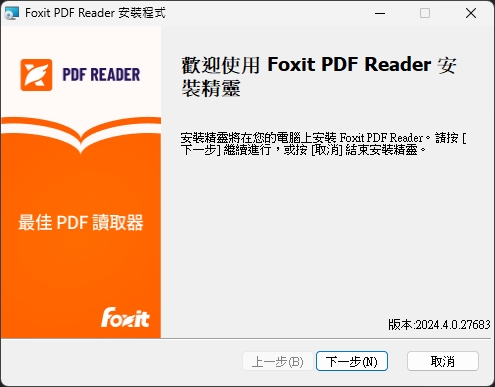
Task: Click the 取消 button
Action: pos(443,361)
